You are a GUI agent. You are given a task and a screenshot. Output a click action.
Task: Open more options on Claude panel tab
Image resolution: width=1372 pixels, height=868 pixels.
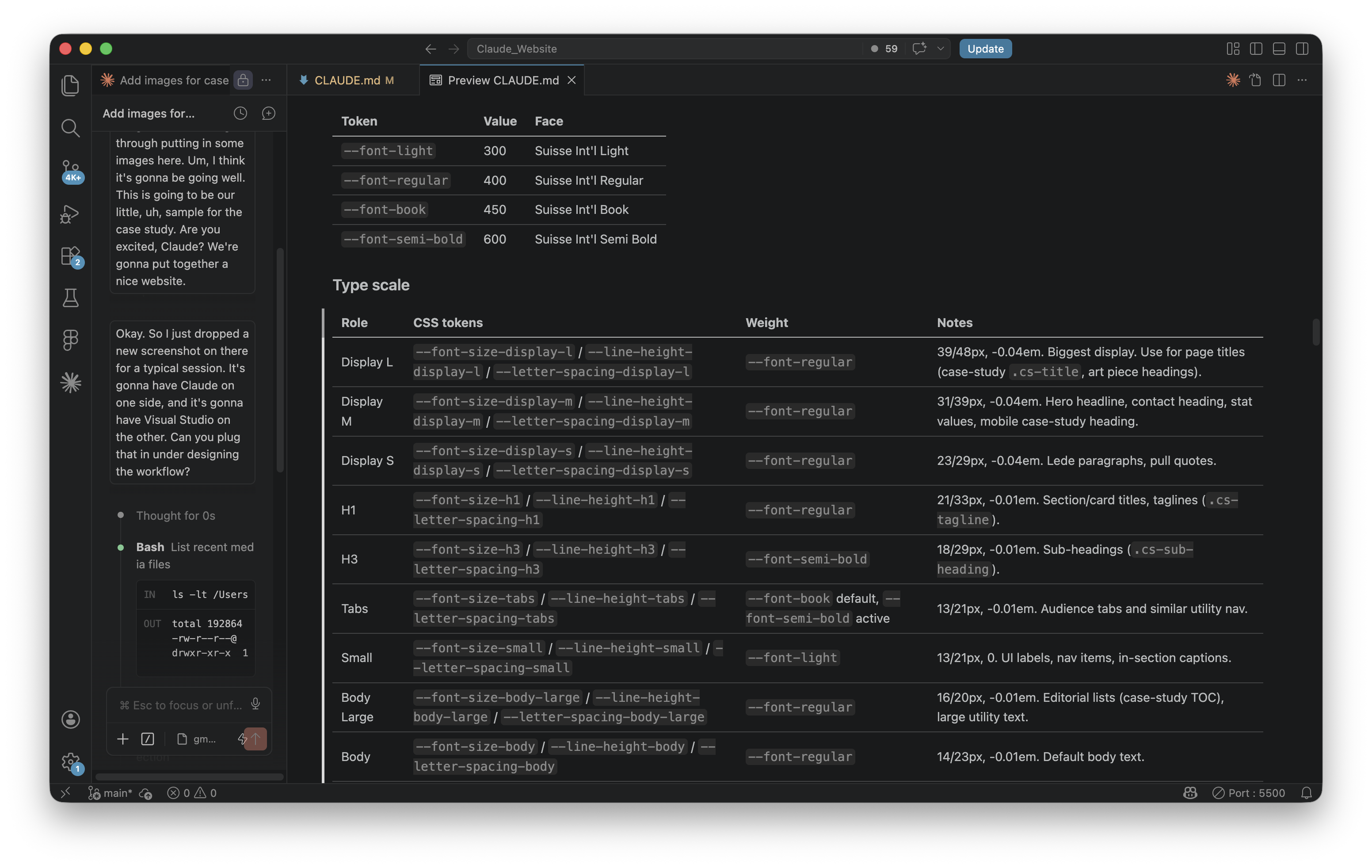click(x=266, y=80)
